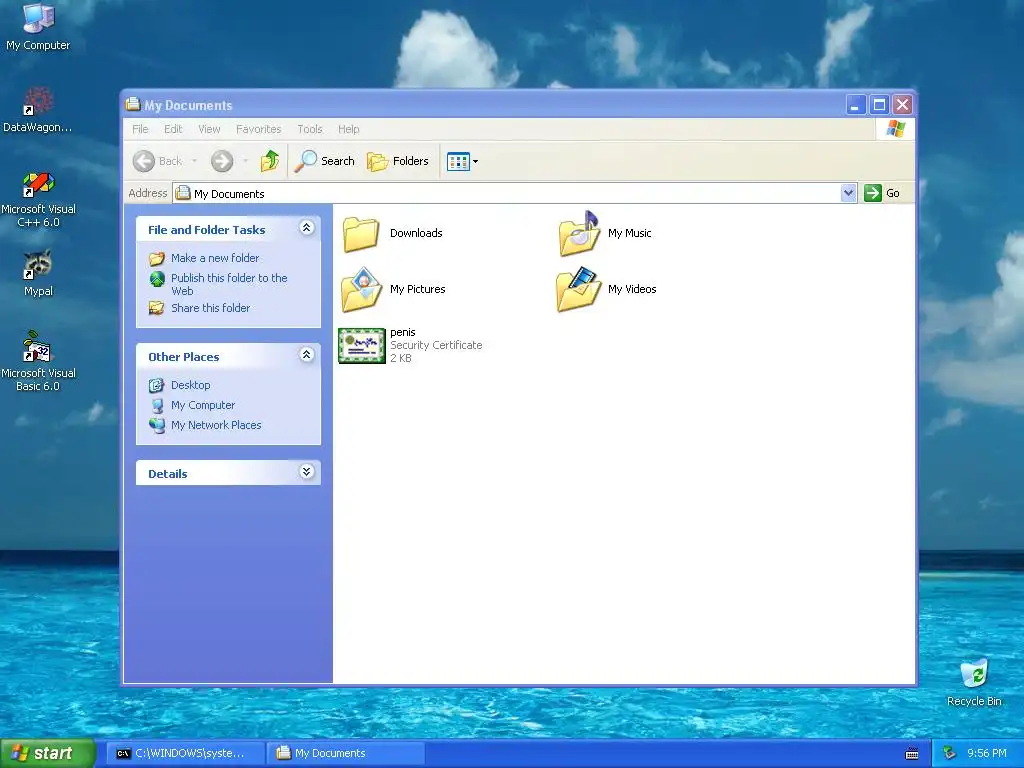Click the My Network Places icon
This screenshot has width=1024, height=768.
(x=157, y=425)
